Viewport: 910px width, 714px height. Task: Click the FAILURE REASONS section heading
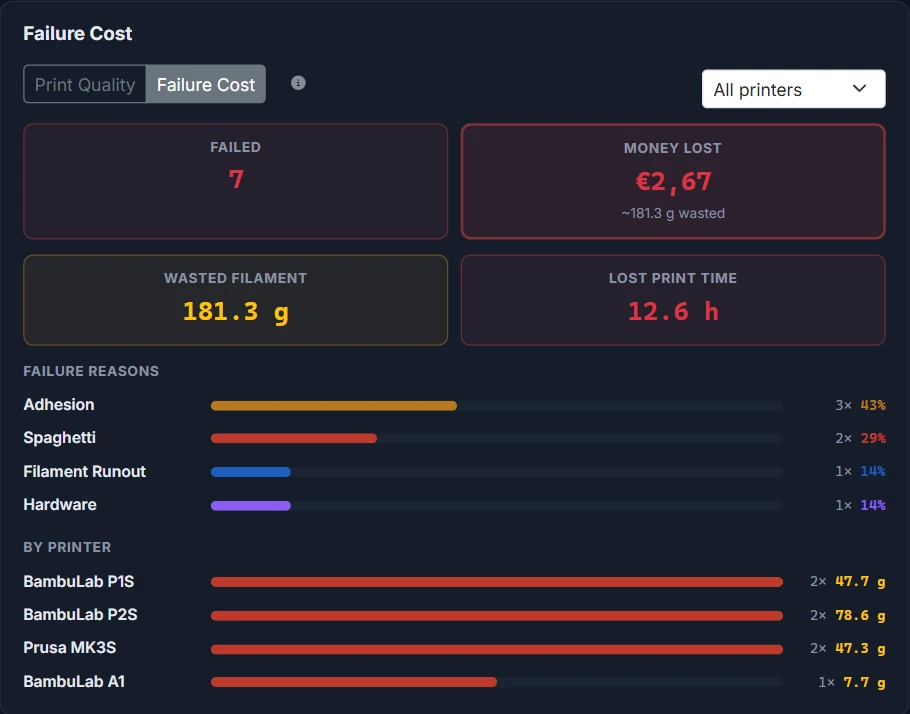point(91,371)
